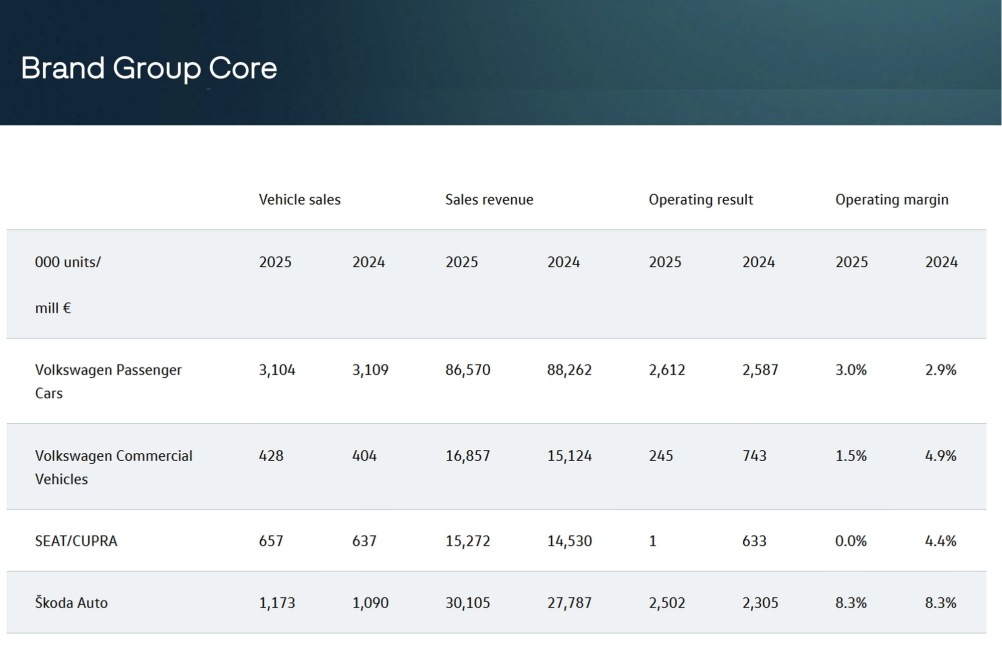
Task: Click the 2025 subheader under Vehicle sales
Action: [275, 263]
